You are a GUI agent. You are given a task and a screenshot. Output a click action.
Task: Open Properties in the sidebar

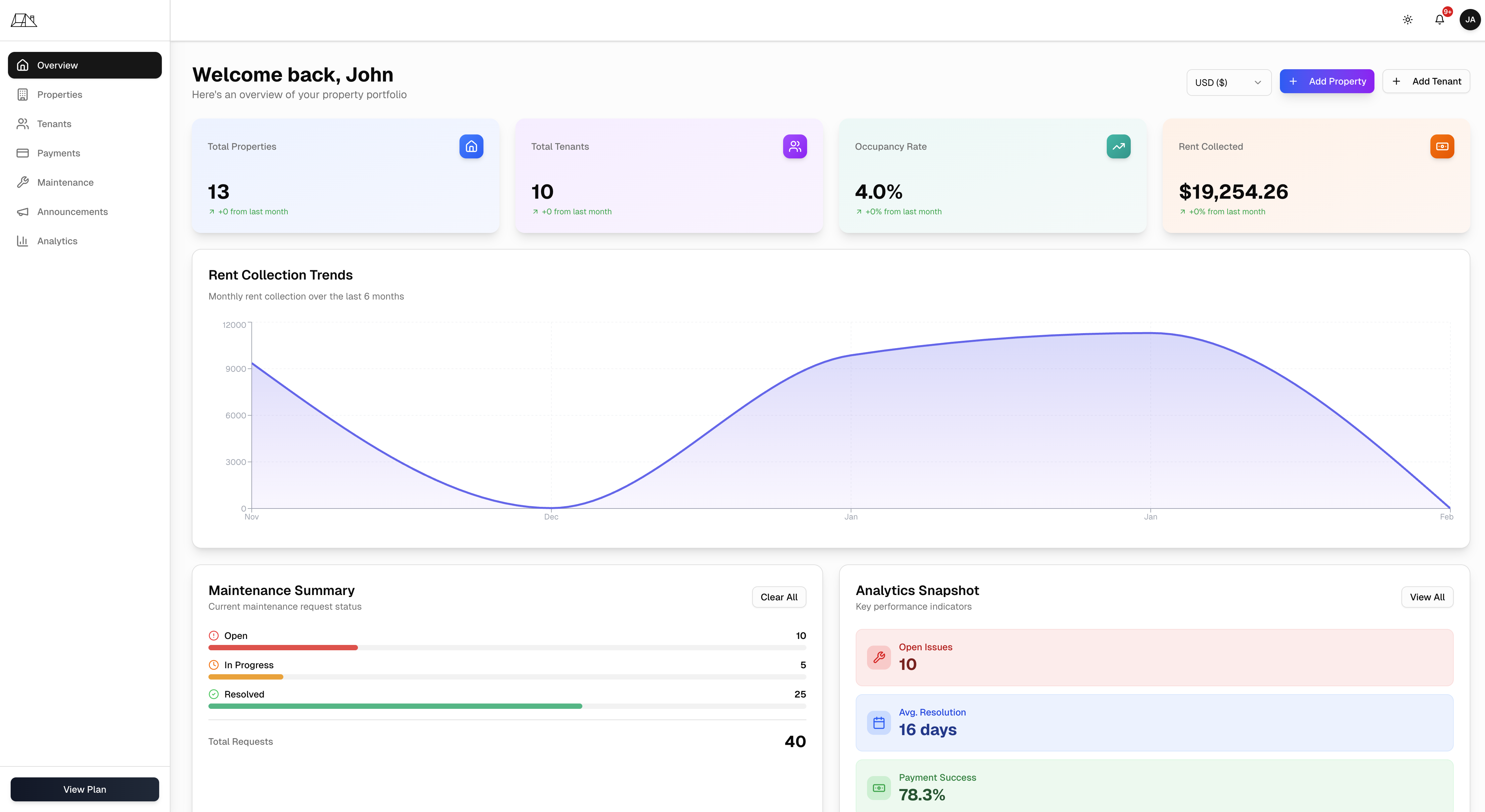click(x=59, y=95)
